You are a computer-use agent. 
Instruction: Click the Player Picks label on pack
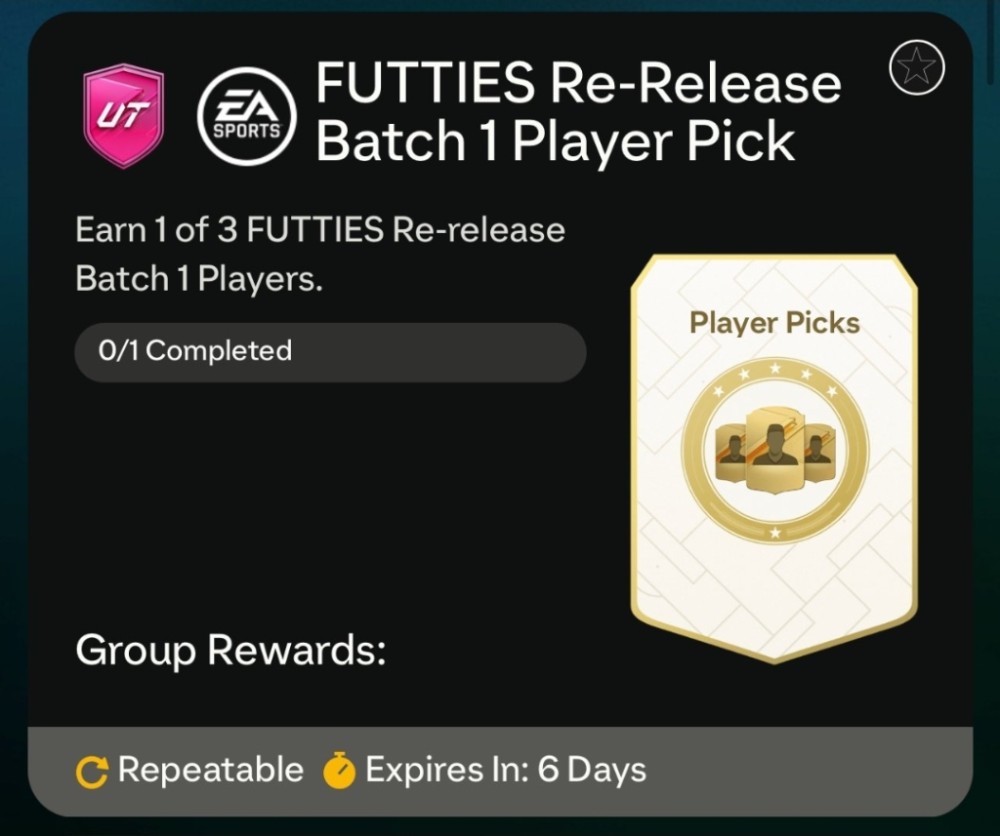point(774,323)
